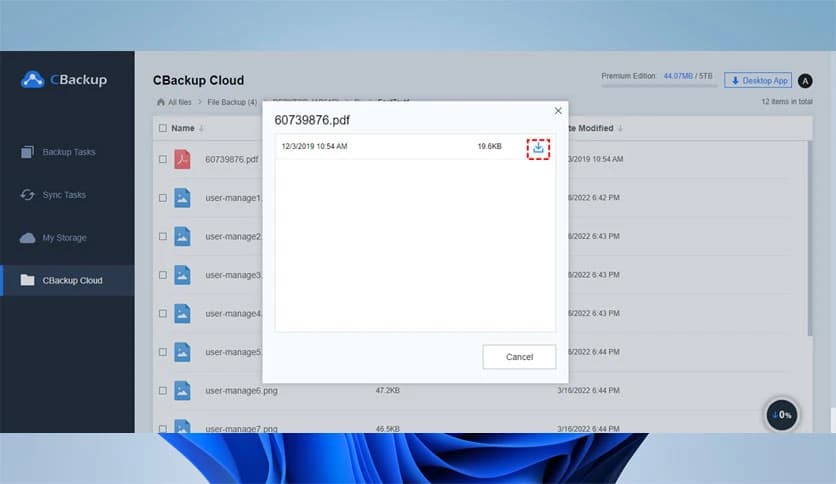Click the storage usage 44.07MB link
The height and width of the screenshot is (484, 836).
(678, 76)
